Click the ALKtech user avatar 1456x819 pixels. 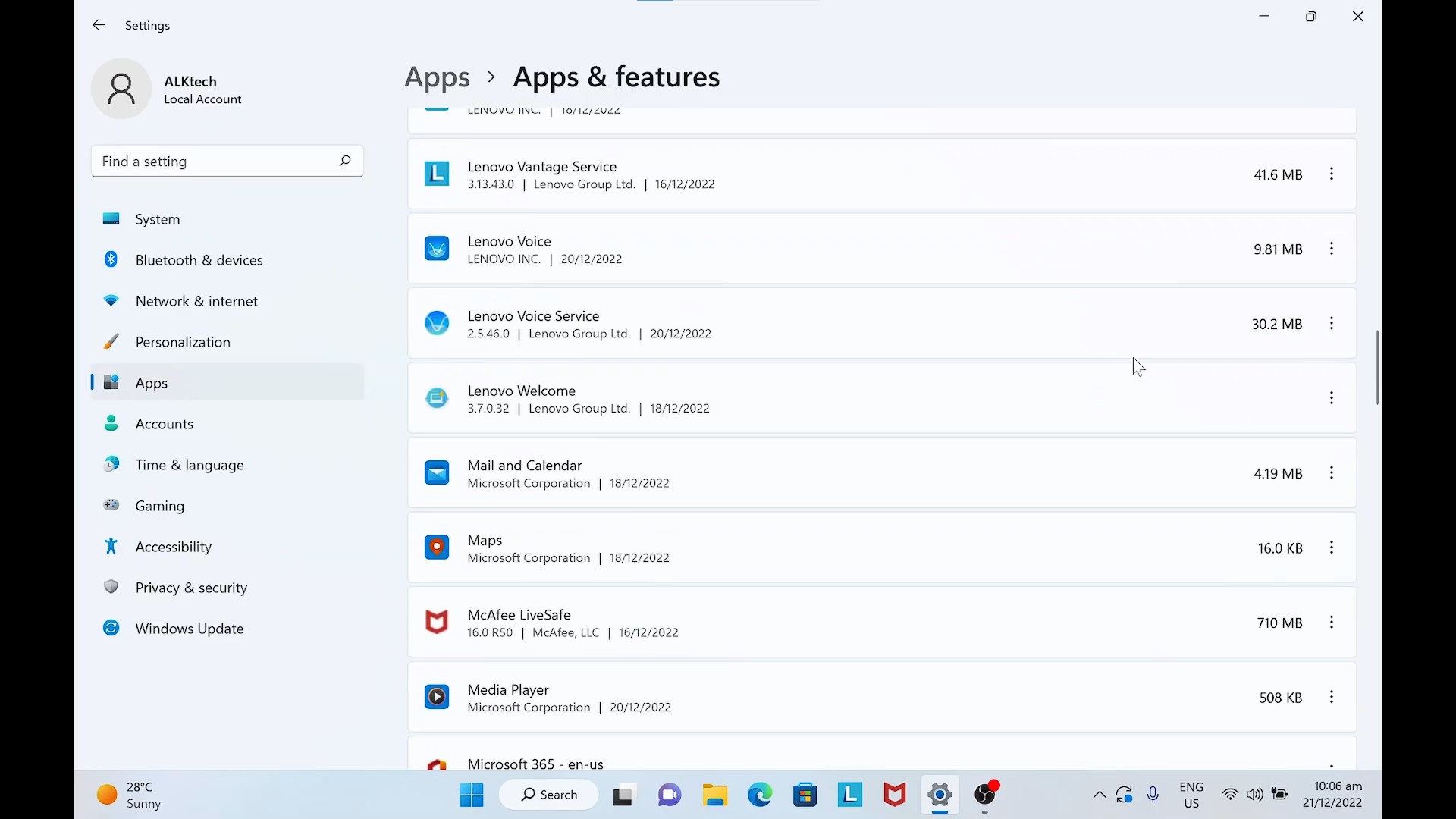[121, 89]
